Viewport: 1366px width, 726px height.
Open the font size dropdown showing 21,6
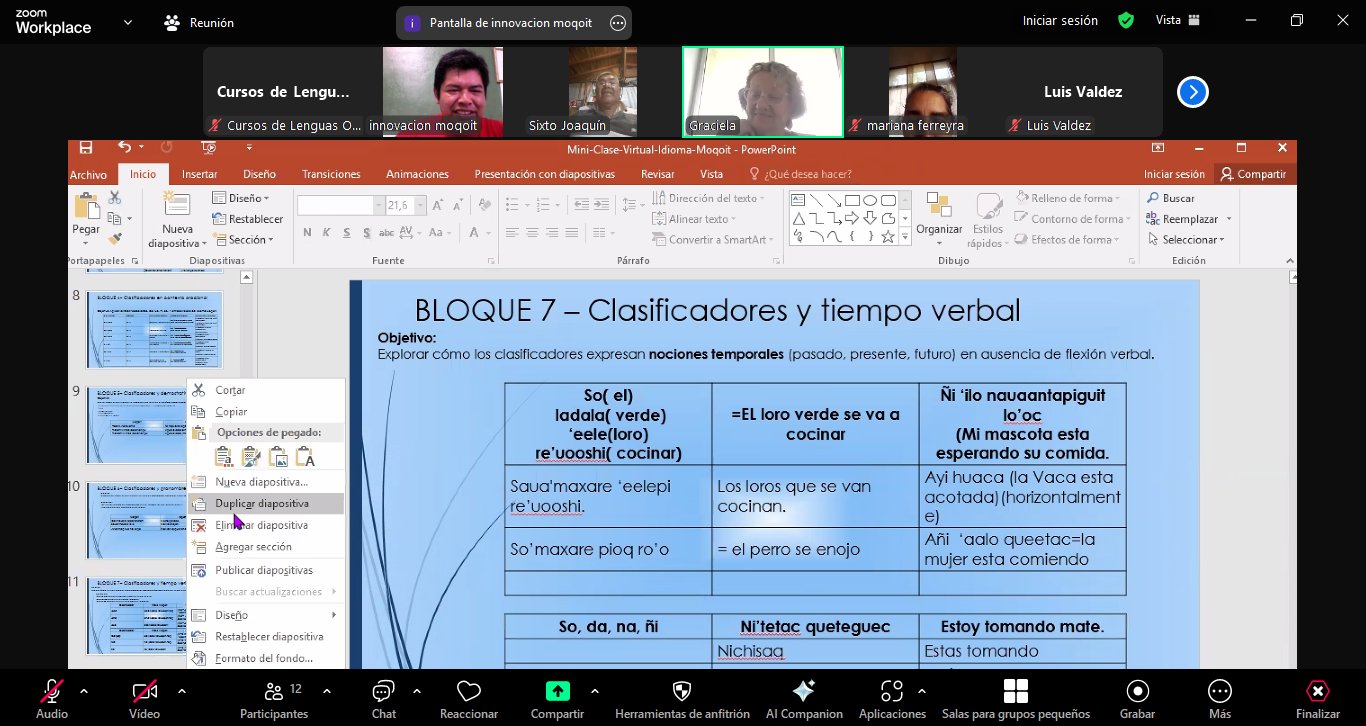(x=419, y=206)
